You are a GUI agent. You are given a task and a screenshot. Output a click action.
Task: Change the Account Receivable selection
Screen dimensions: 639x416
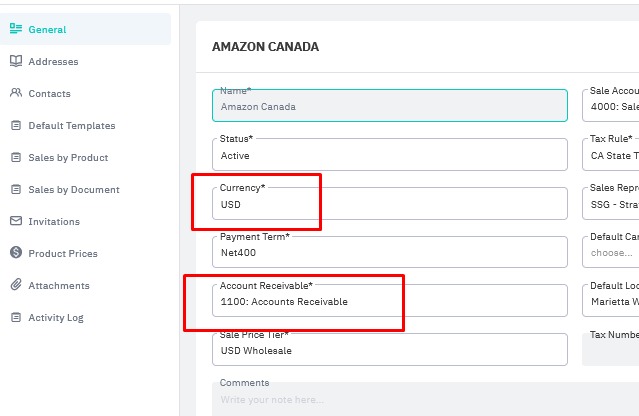(x=389, y=301)
